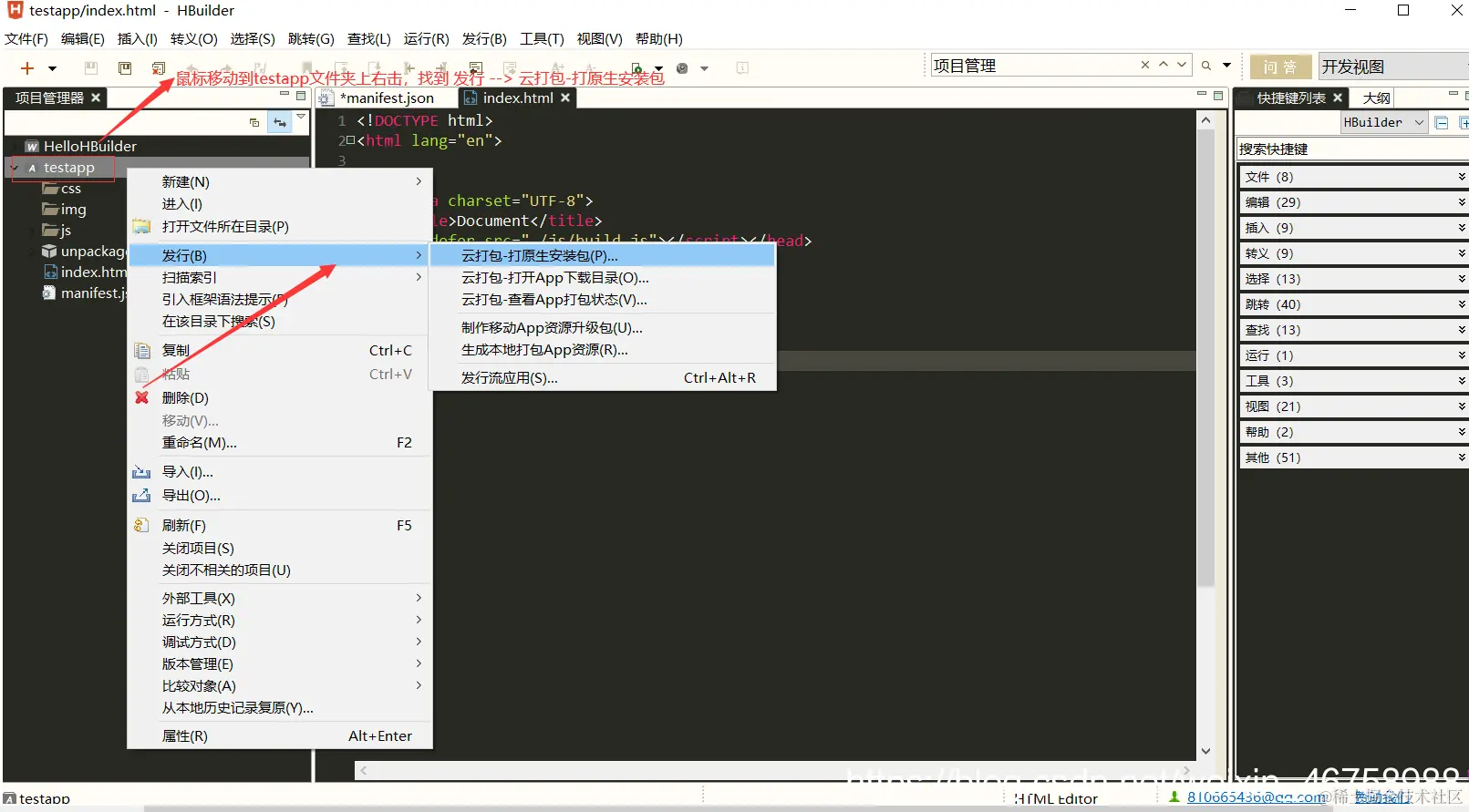Close the index.html editor tab
The image size is (1469, 812).
coord(565,98)
